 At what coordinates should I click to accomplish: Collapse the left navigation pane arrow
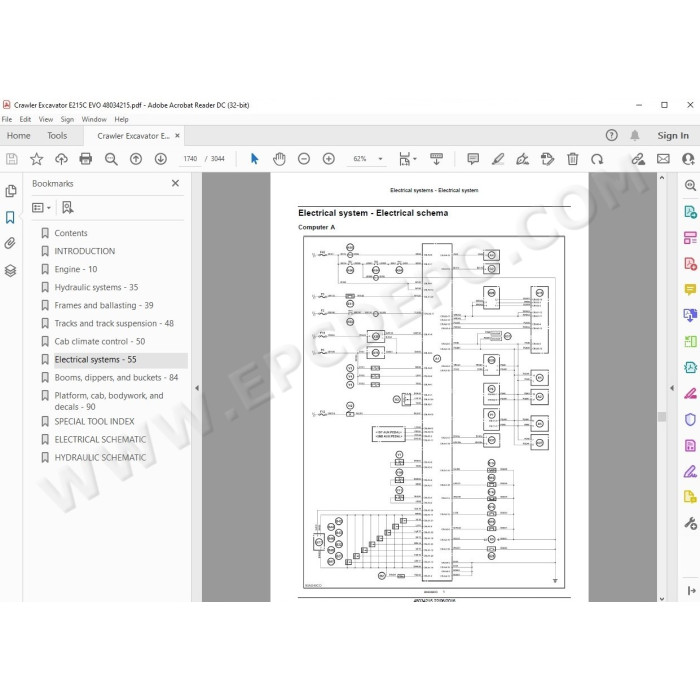(197, 388)
